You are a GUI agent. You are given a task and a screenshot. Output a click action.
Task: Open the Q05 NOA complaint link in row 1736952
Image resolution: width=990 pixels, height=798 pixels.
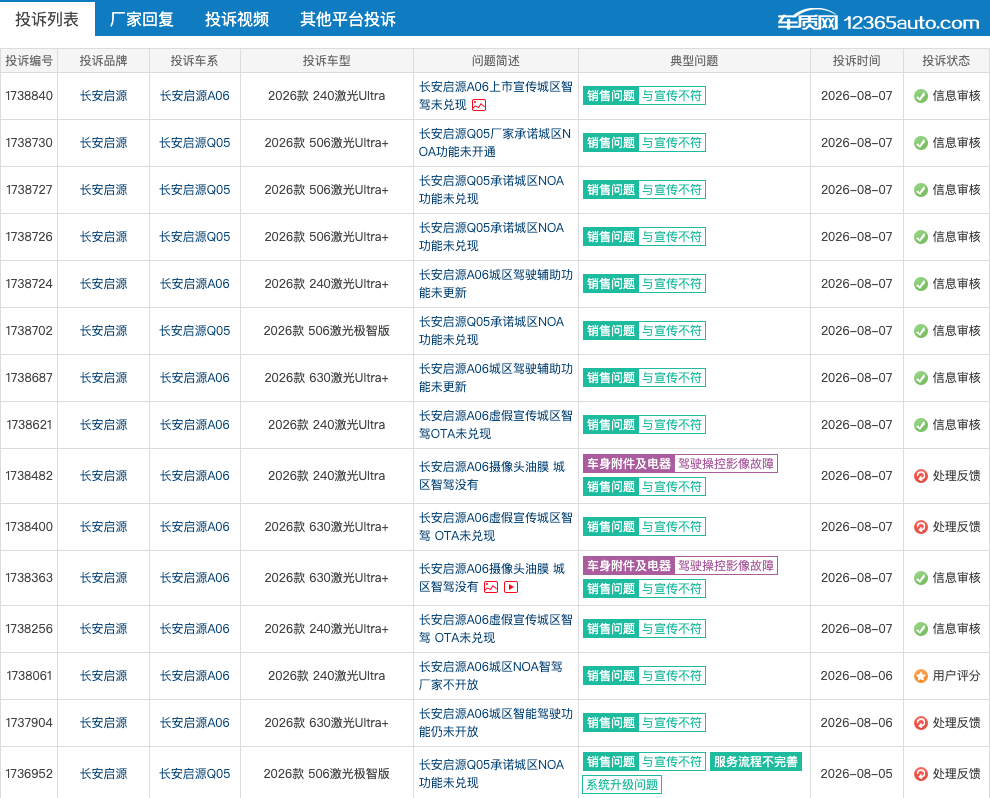(x=491, y=773)
